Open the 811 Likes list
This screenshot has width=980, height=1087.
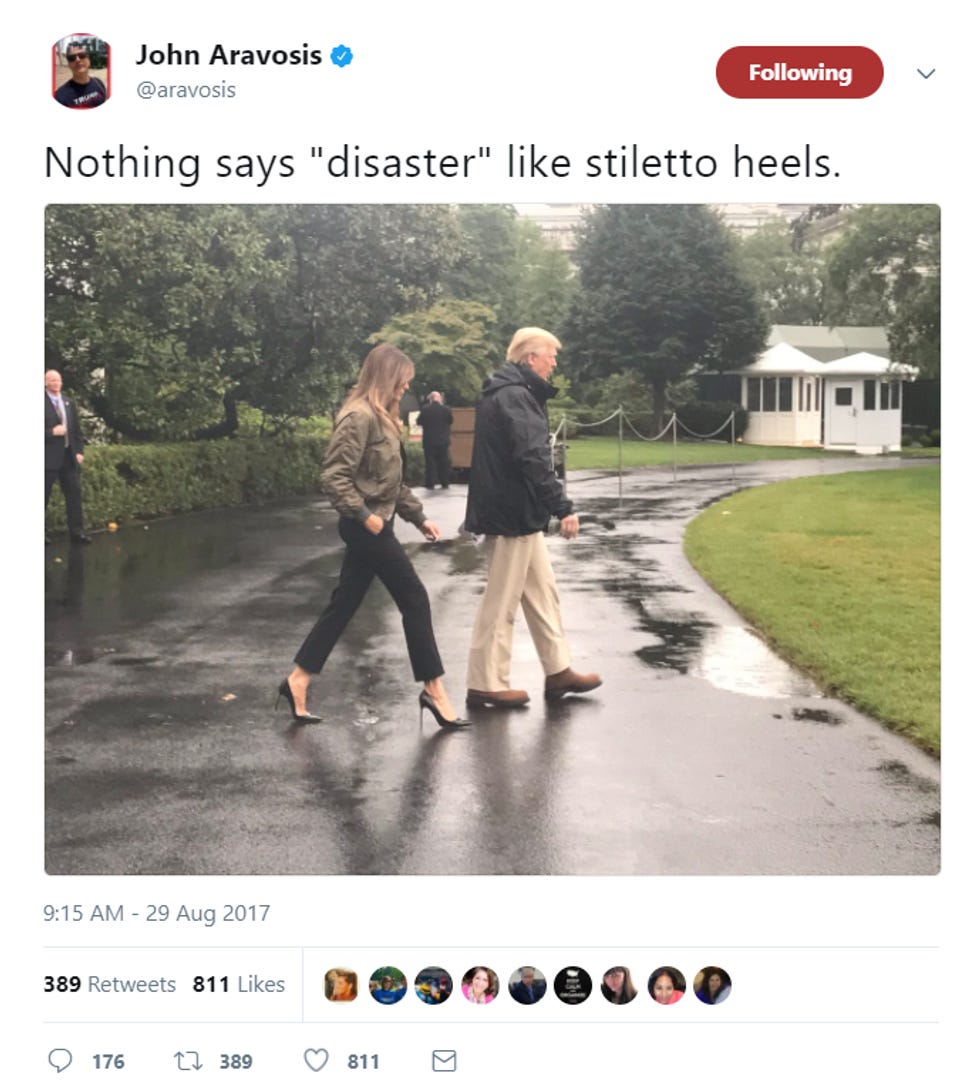238,984
